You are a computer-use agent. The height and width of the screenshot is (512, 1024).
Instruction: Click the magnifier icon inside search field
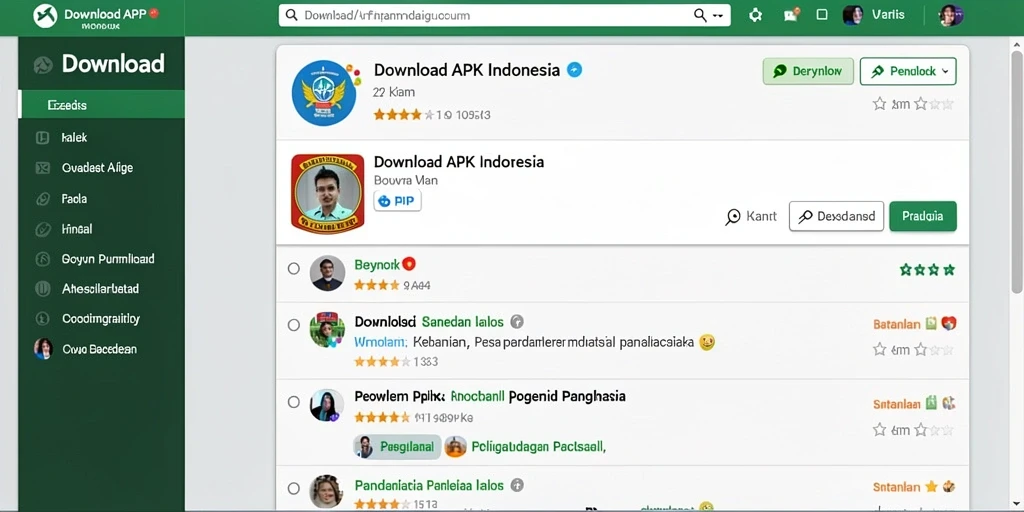(x=292, y=15)
